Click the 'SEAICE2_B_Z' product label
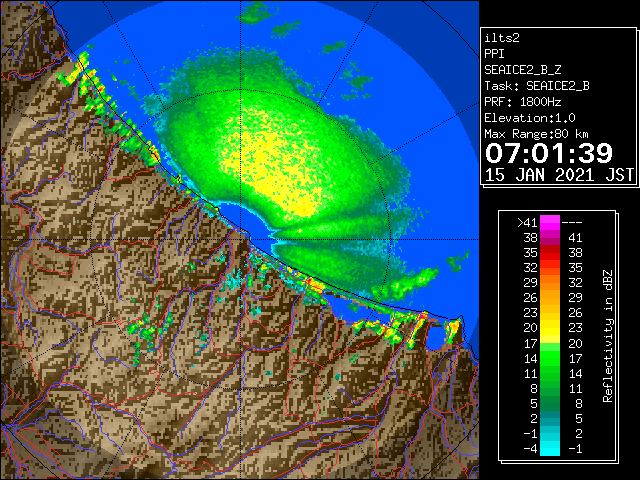The image size is (640, 480). [522, 70]
